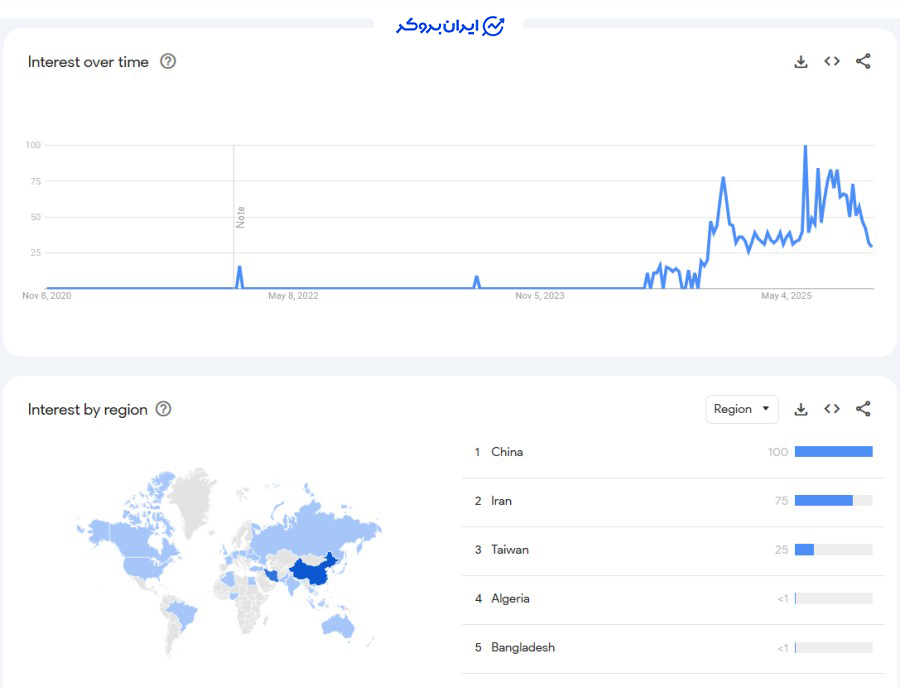Open embed code for Interest by region
Image resolution: width=900 pixels, height=687 pixels.
click(832, 409)
